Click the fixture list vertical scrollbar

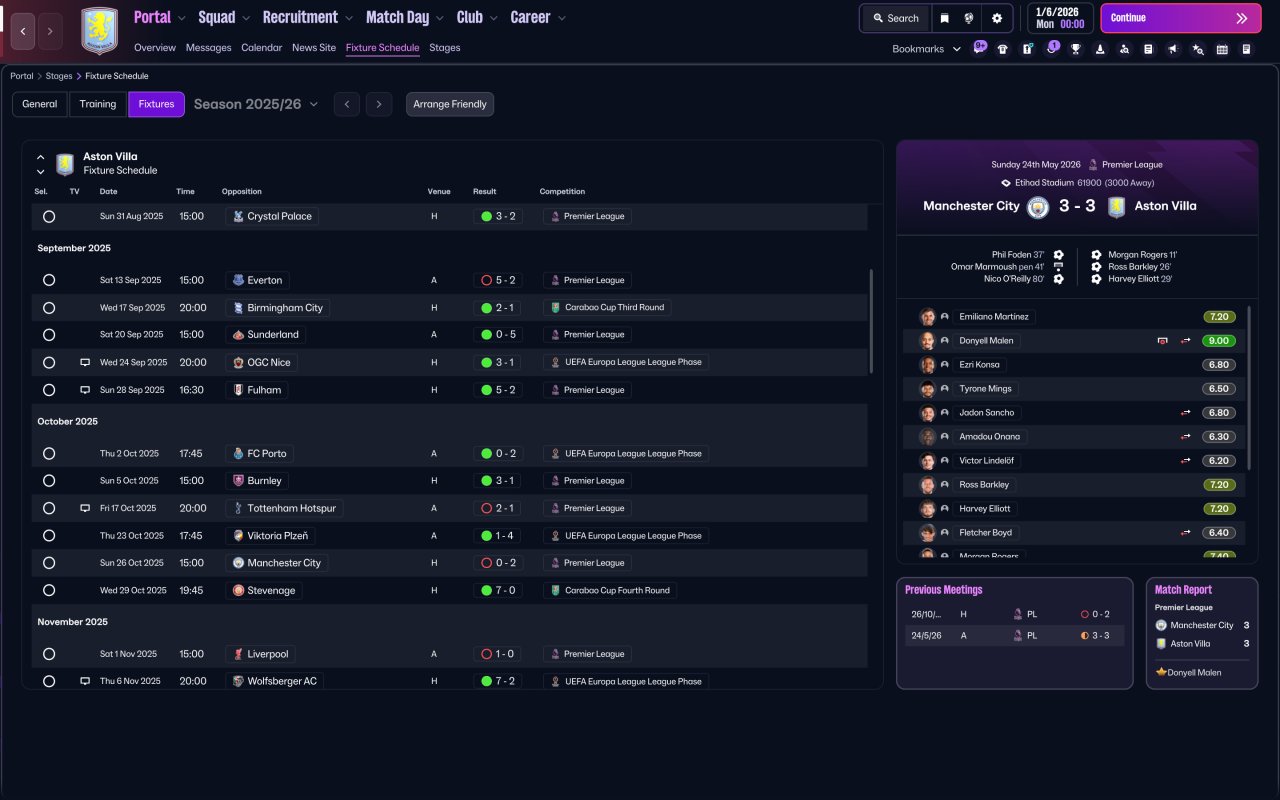[872, 320]
